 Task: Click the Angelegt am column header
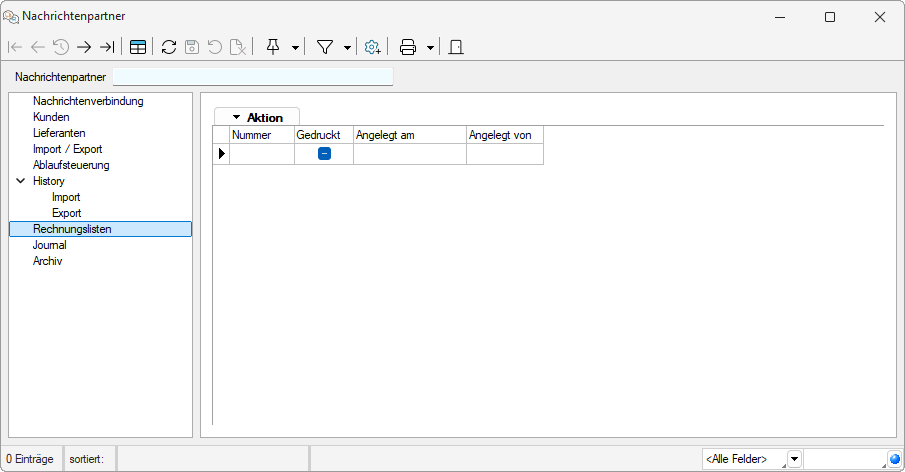[409, 135]
